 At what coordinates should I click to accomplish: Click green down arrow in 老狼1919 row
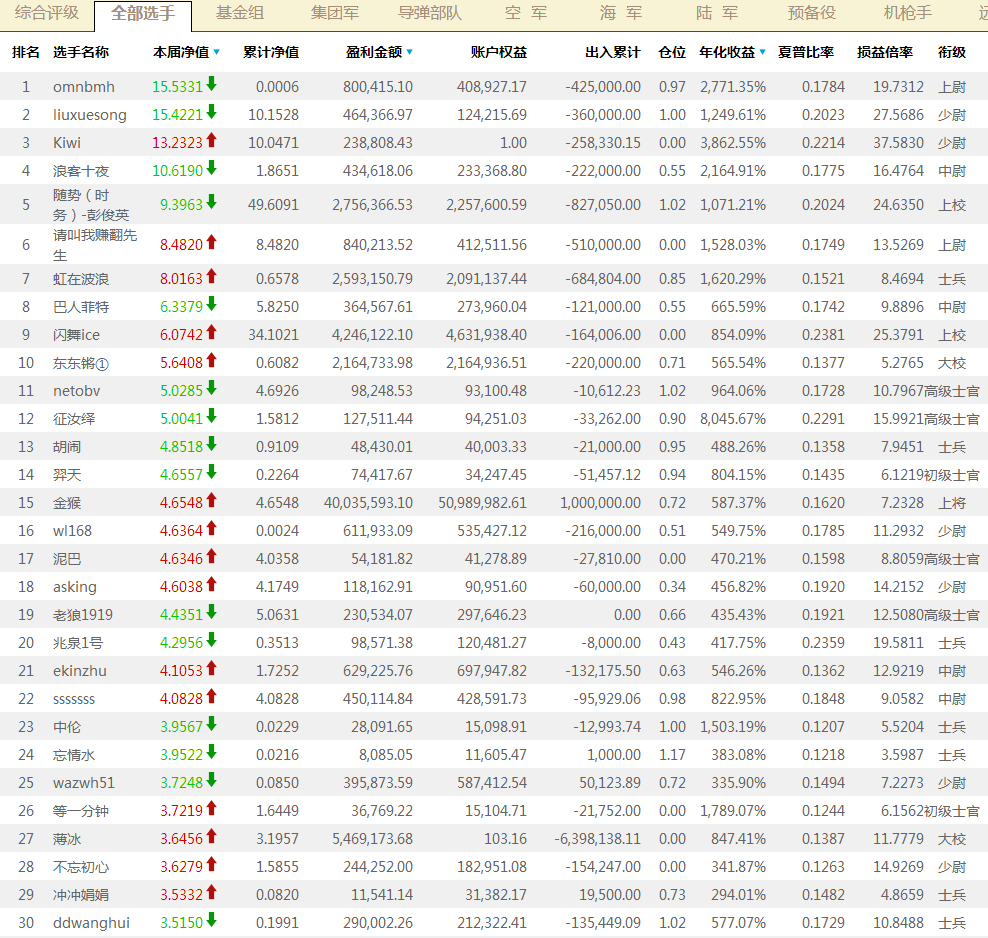click(212, 612)
